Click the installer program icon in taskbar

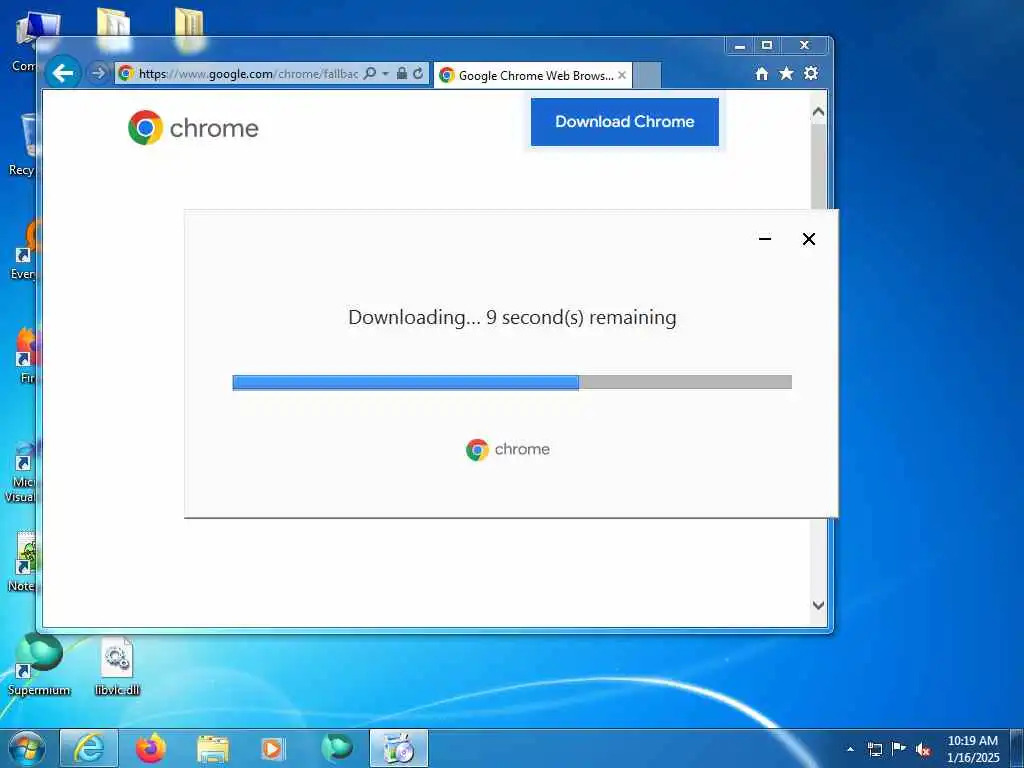pyautogui.click(x=399, y=748)
